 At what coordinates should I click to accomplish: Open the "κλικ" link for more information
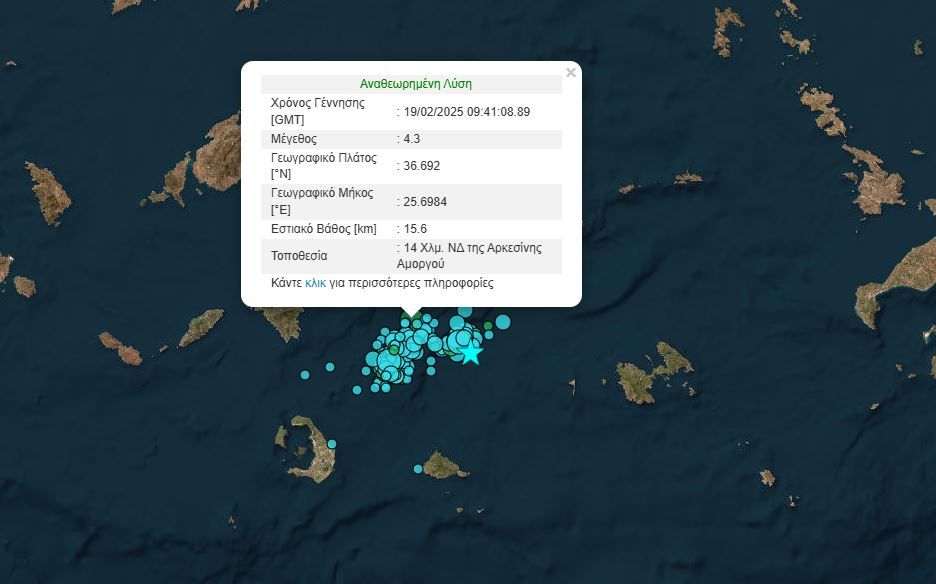coord(315,284)
